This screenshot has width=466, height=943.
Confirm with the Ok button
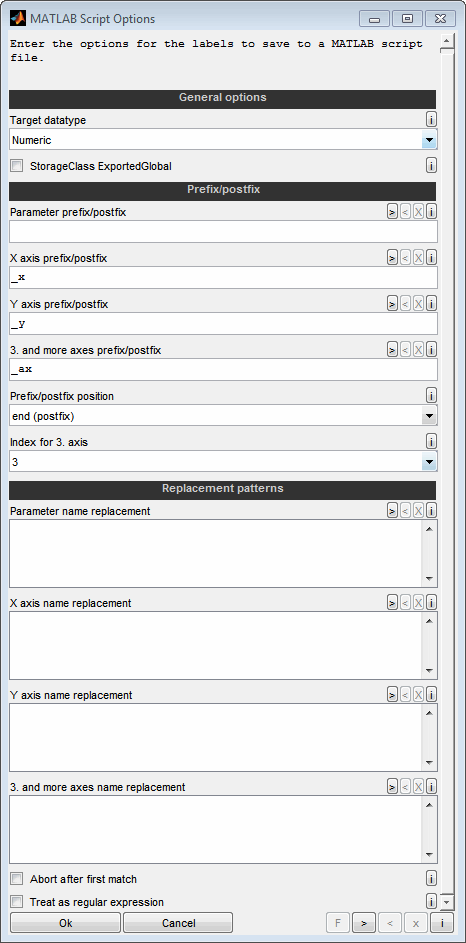pyautogui.click(x=66, y=923)
